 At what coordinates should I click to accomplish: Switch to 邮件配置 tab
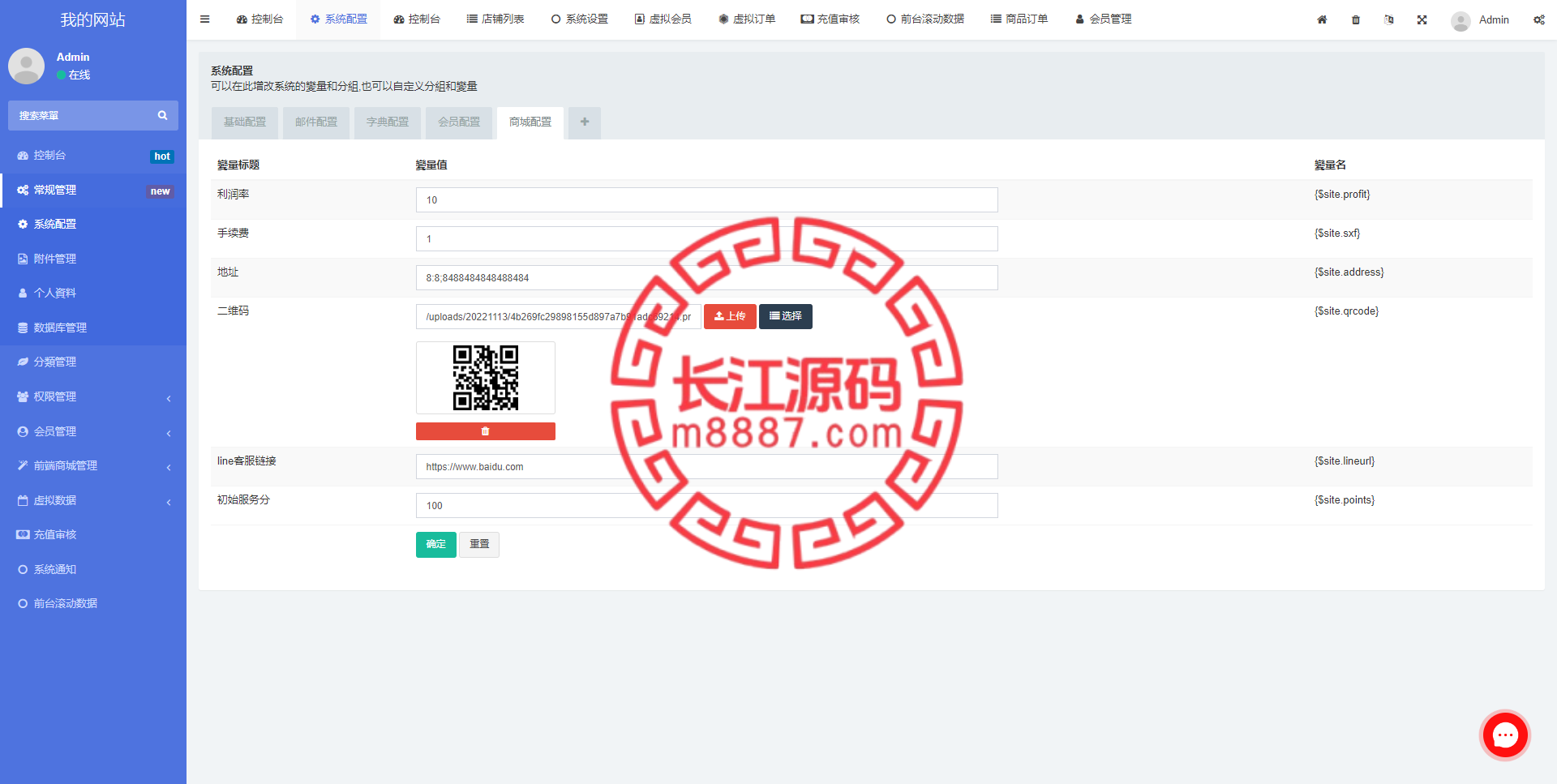pos(316,122)
